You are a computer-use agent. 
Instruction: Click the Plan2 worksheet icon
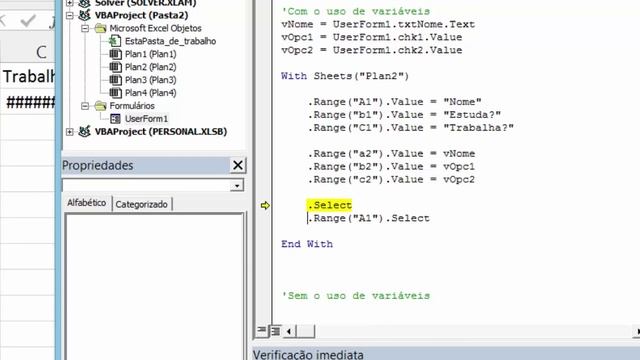pyautogui.click(x=116, y=67)
